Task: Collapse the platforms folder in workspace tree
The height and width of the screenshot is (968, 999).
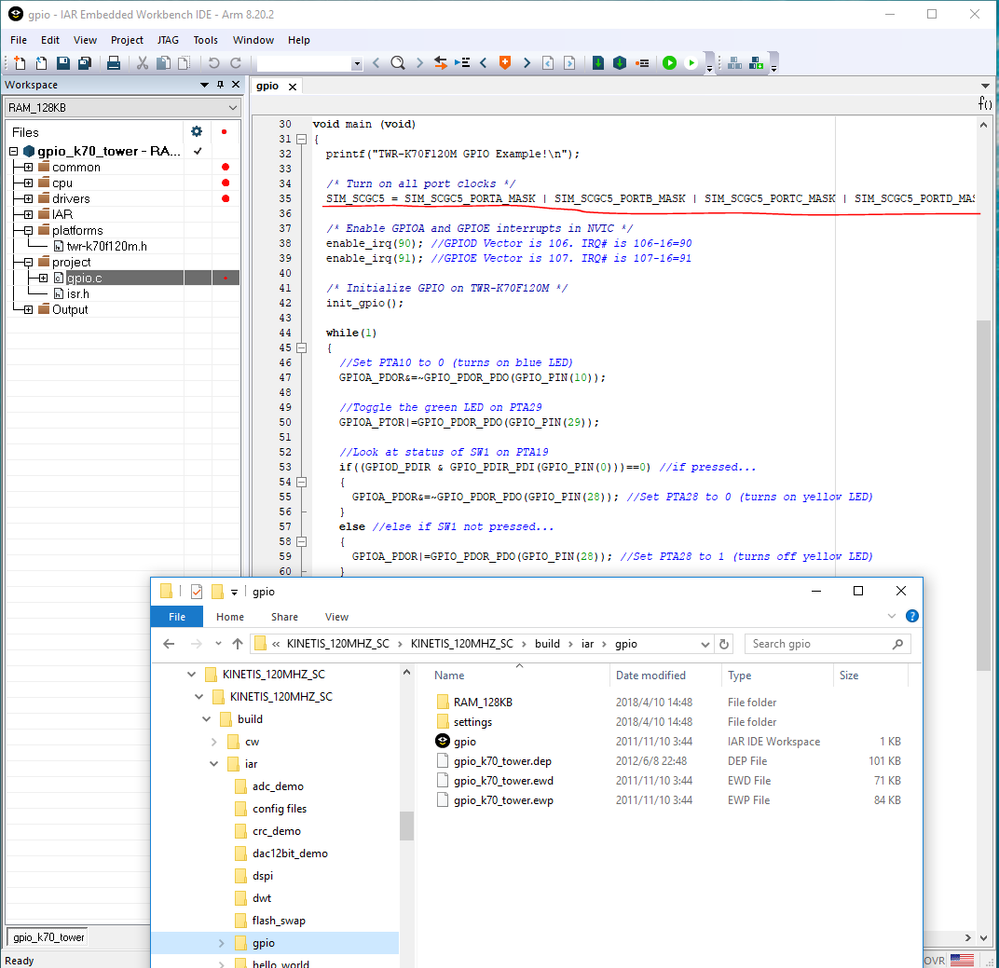Action: point(28,231)
